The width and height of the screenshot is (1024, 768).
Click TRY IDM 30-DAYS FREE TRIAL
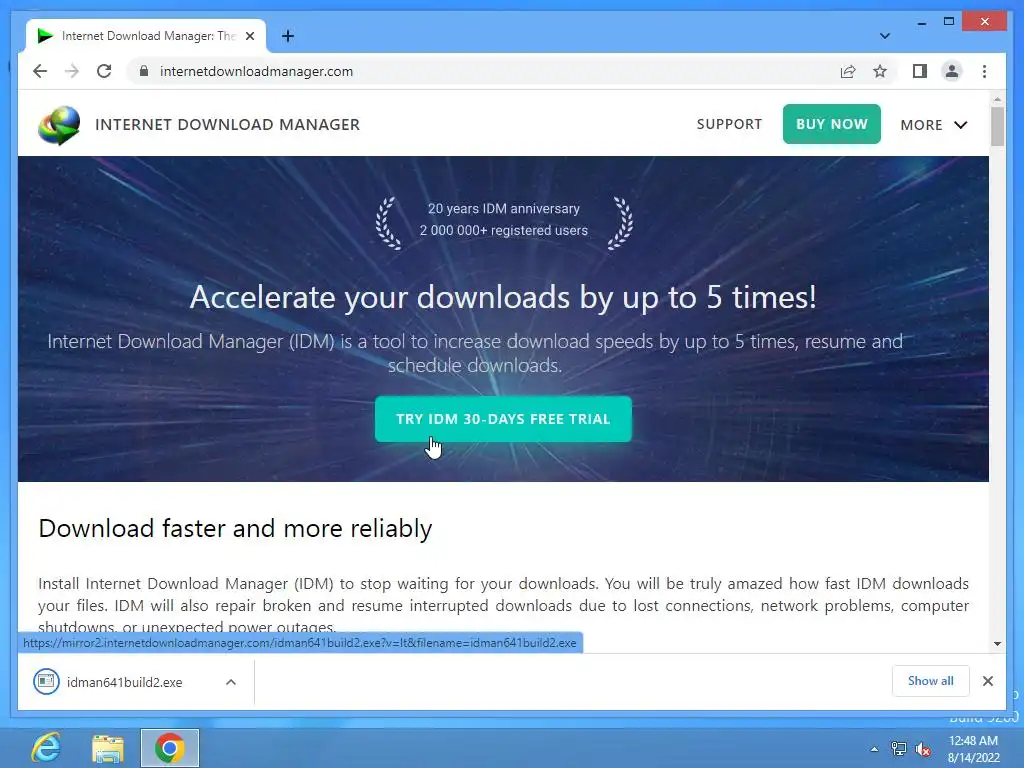(x=503, y=419)
